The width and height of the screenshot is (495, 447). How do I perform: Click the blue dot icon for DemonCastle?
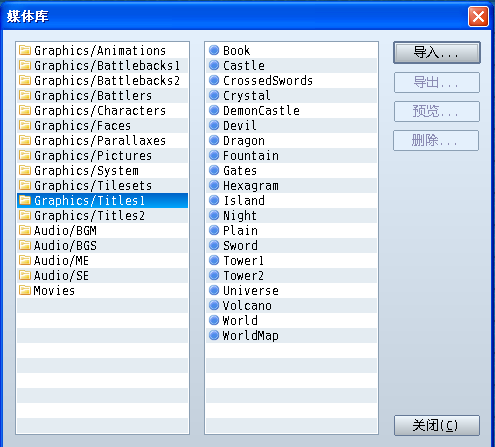pos(214,110)
